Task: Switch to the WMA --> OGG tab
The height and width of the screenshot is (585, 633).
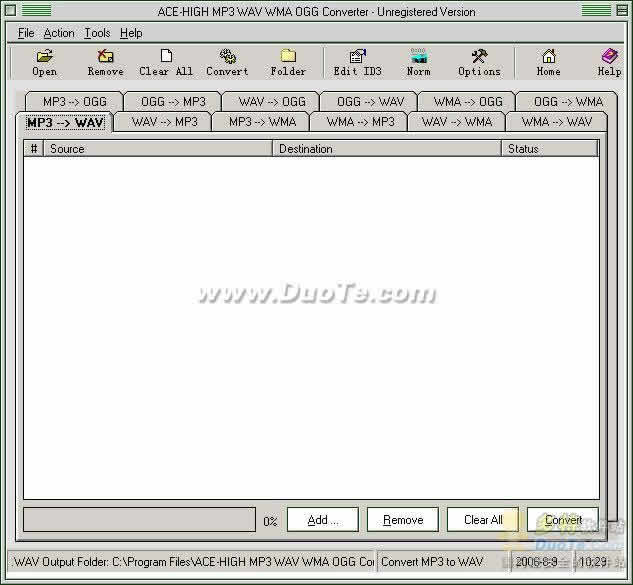Action: [x=468, y=101]
